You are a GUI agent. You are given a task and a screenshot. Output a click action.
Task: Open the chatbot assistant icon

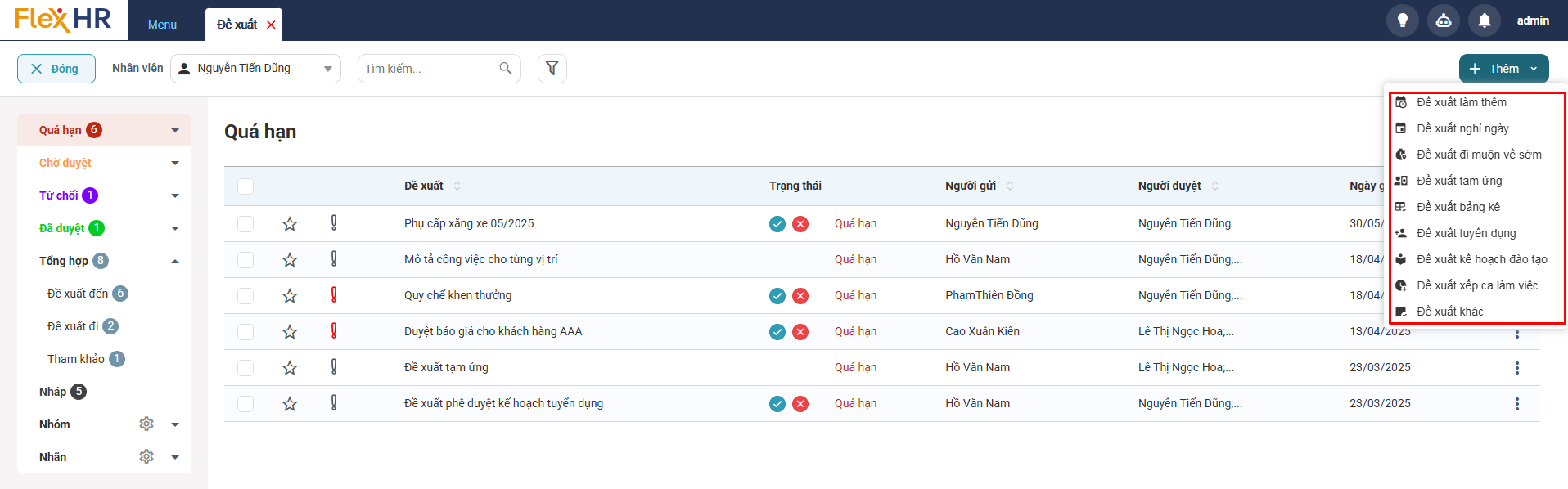[x=1444, y=20]
